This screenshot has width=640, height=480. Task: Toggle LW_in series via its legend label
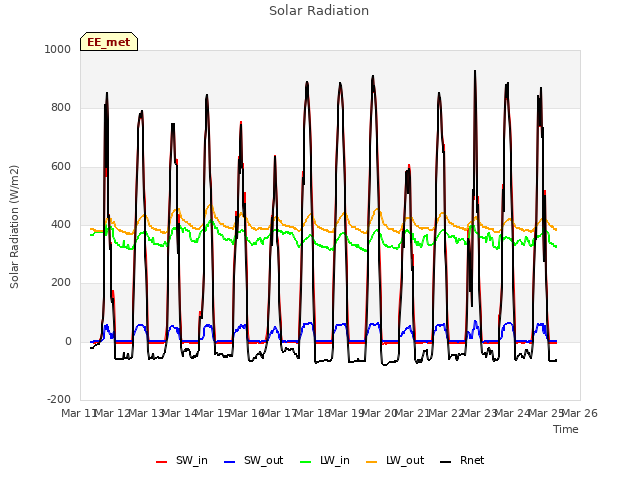pos(335,460)
